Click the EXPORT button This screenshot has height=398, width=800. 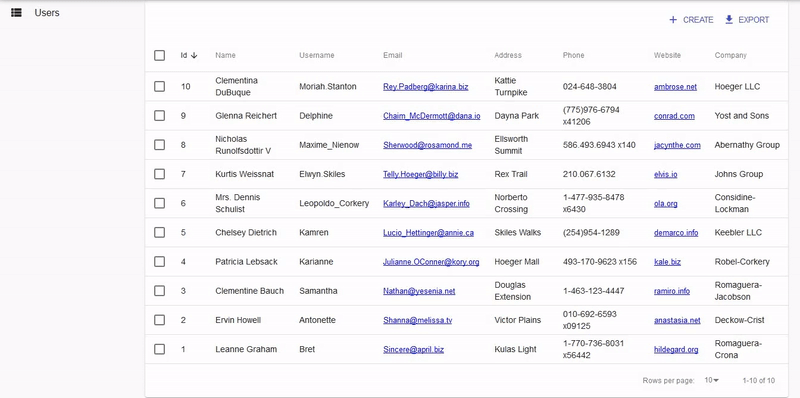(x=747, y=20)
